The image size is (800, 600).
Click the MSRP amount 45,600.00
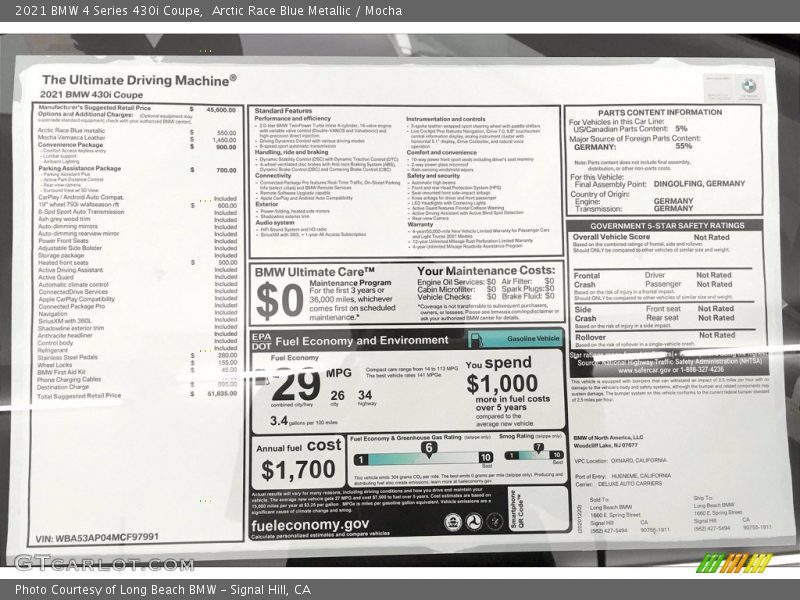coord(221,110)
